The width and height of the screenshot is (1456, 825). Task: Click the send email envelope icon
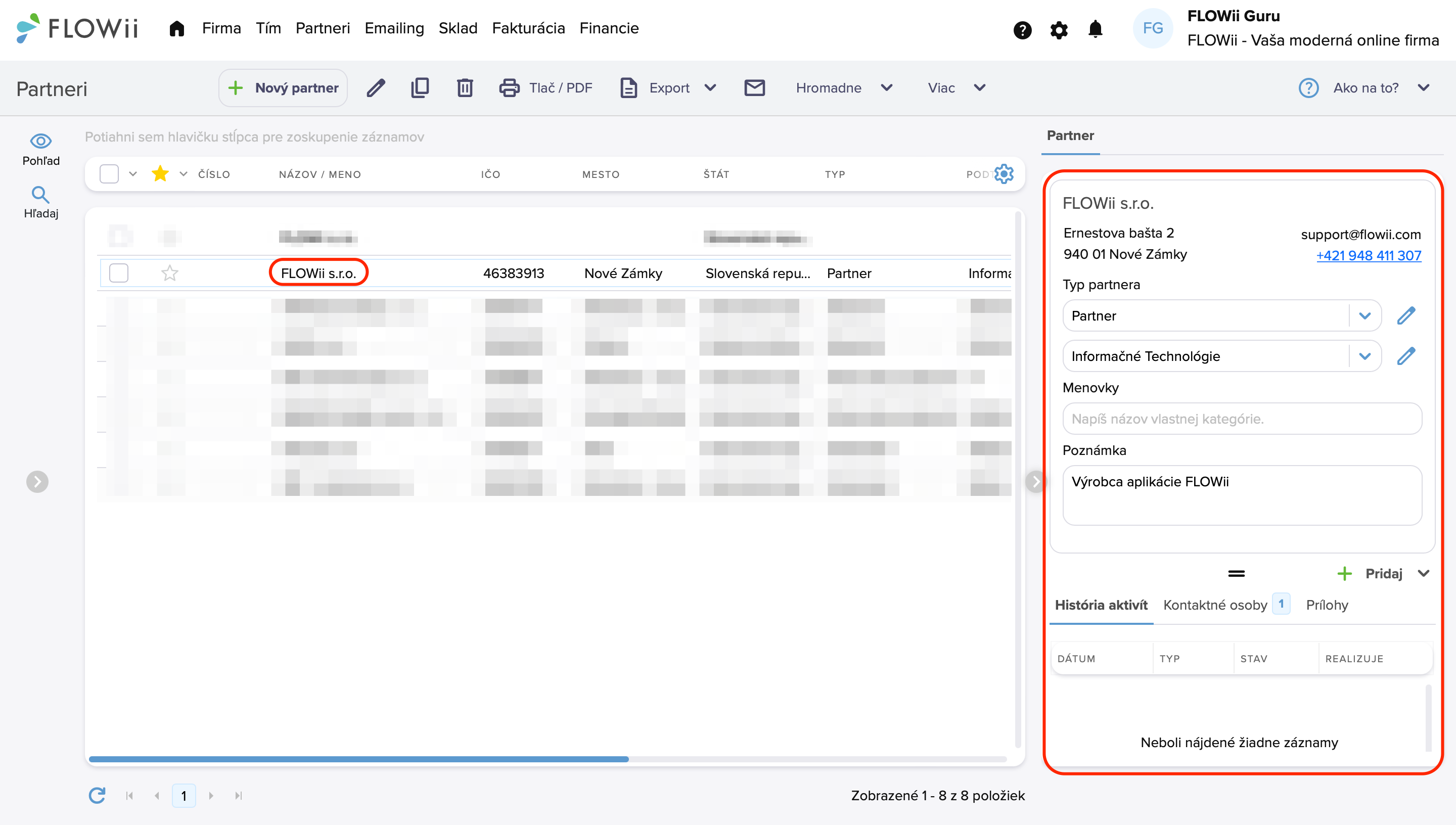754,88
